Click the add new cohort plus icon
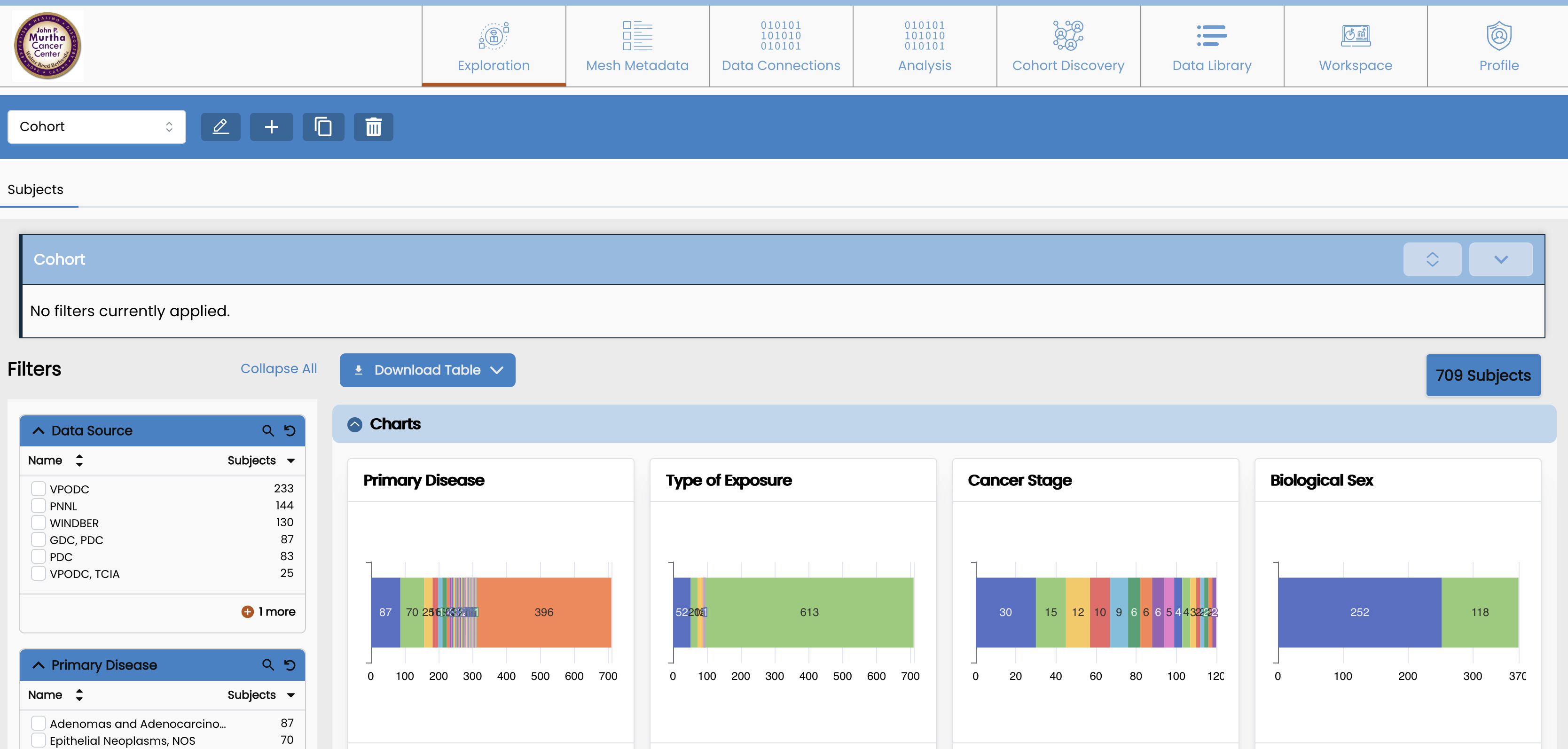 coord(272,126)
